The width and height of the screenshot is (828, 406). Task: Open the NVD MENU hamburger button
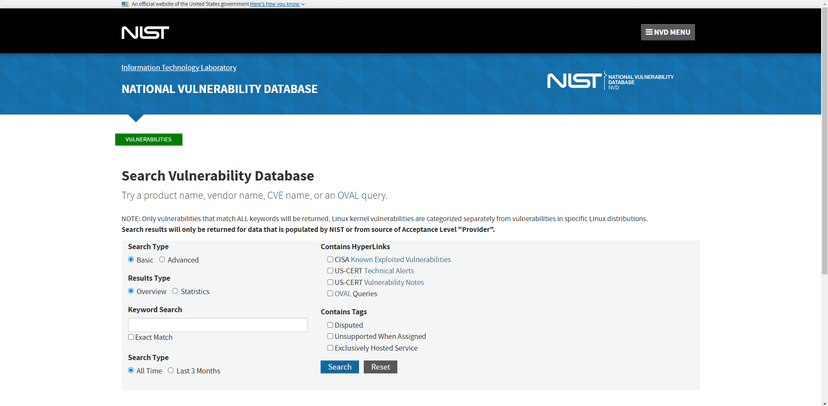pos(667,32)
